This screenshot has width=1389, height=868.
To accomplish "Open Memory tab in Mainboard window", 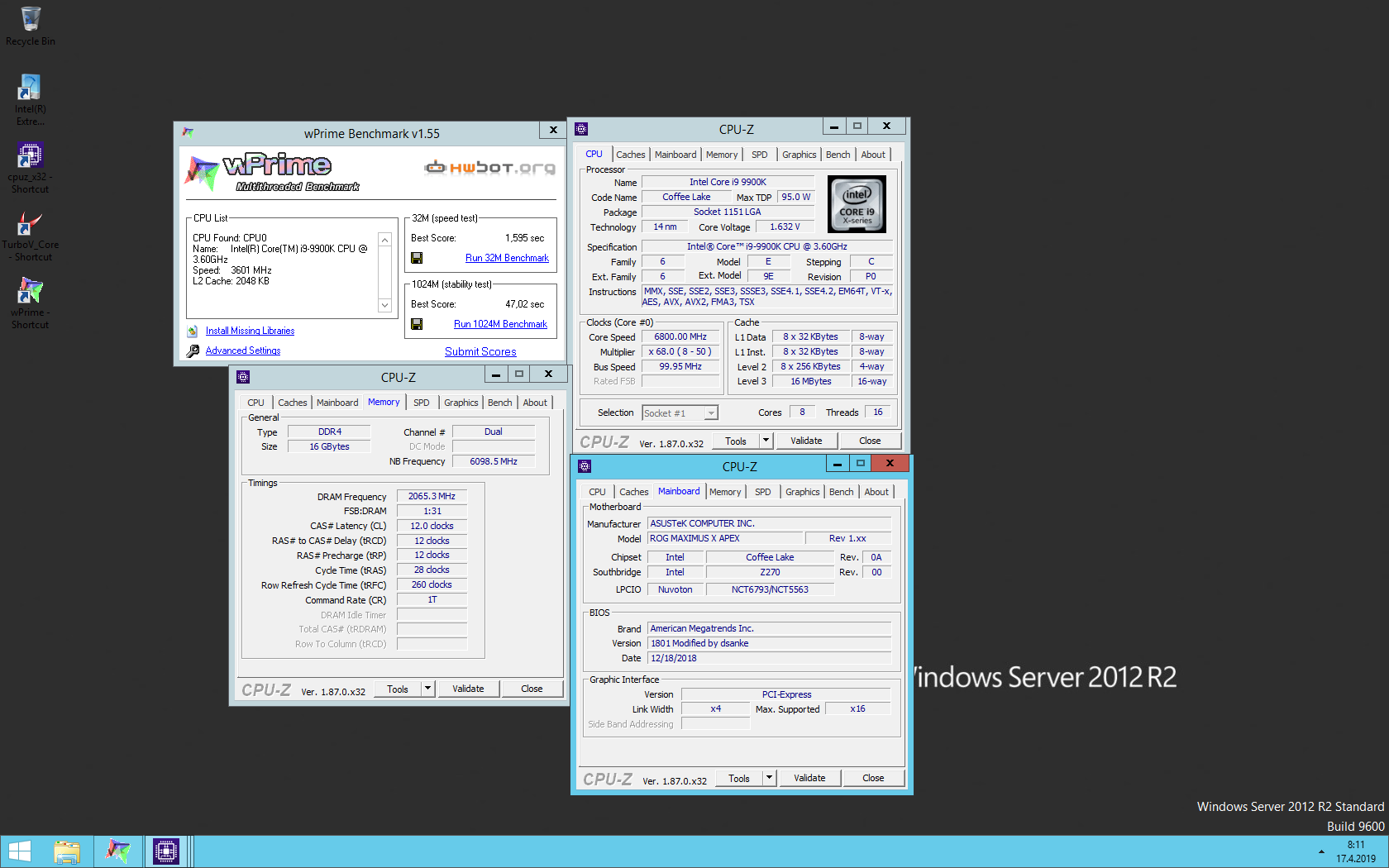I will 725,492.
